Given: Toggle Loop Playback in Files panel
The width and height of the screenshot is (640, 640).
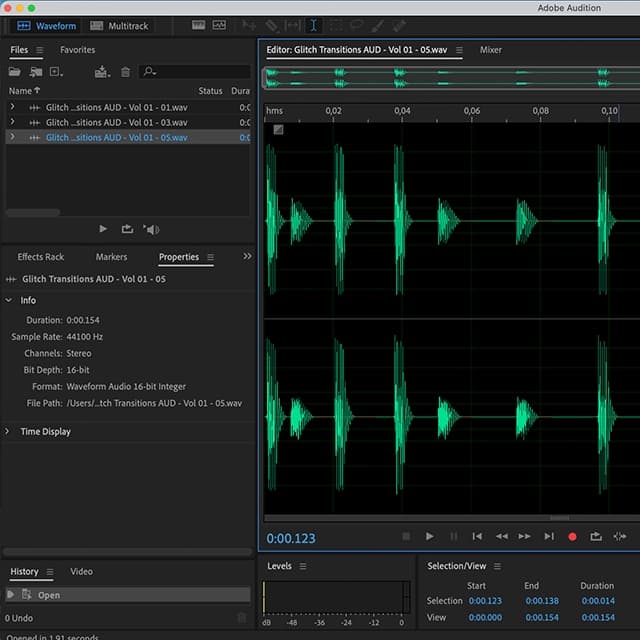Looking at the screenshot, I should (x=127, y=229).
